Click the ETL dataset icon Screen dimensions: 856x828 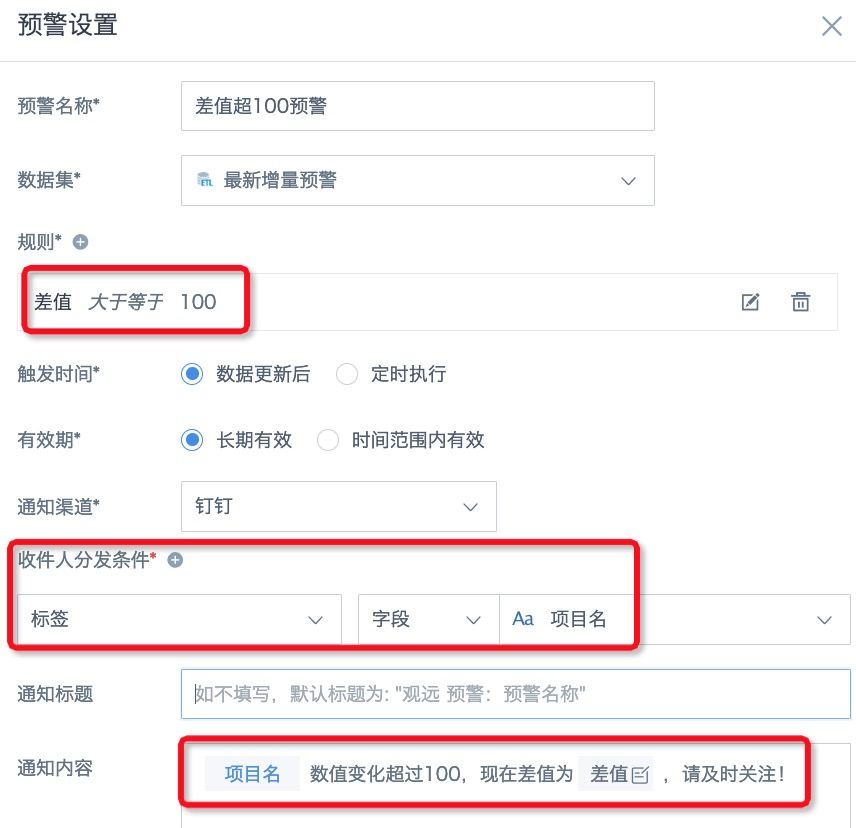(205, 180)
